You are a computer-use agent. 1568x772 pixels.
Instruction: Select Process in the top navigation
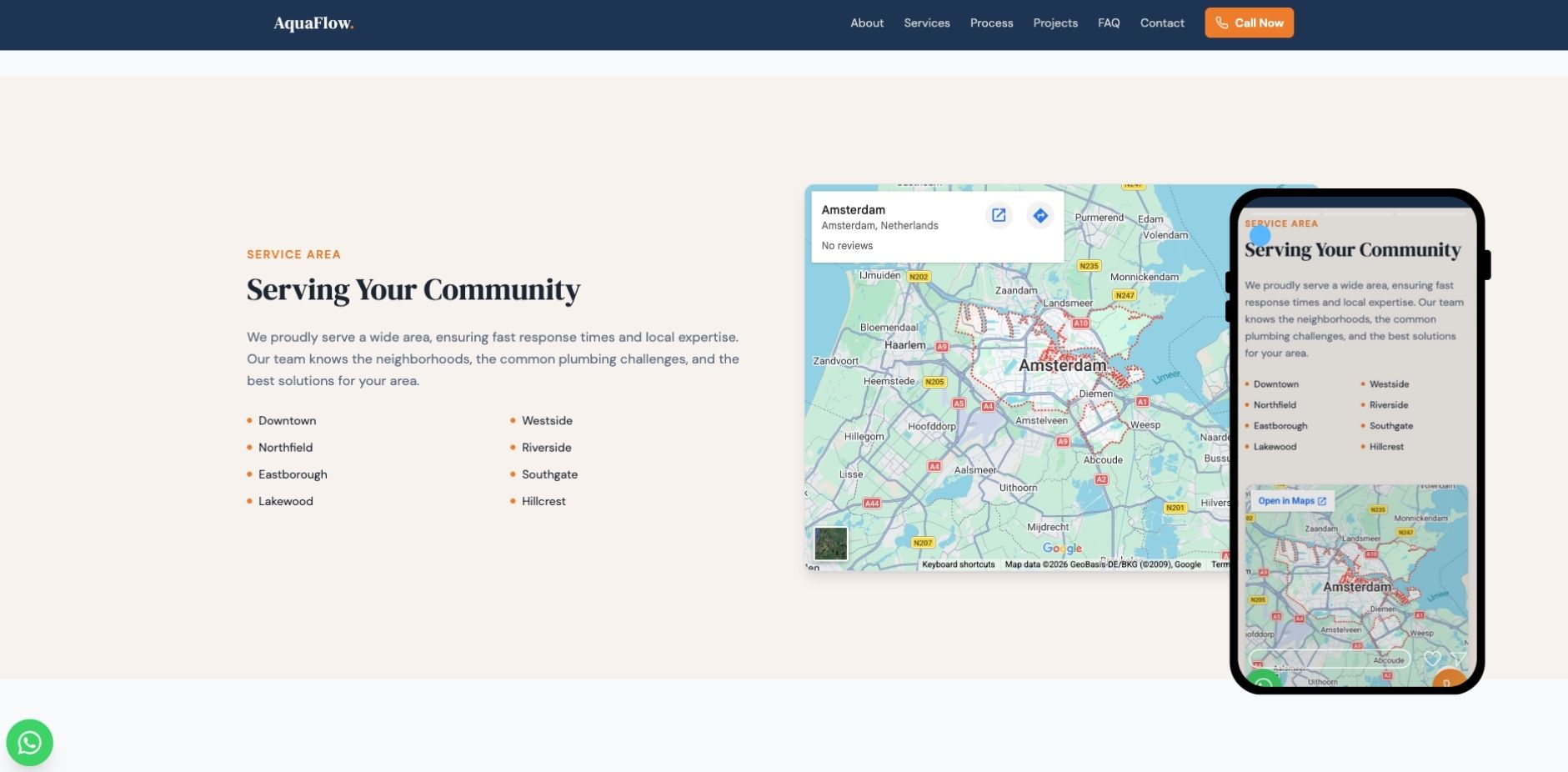click(x=992, y=23)
